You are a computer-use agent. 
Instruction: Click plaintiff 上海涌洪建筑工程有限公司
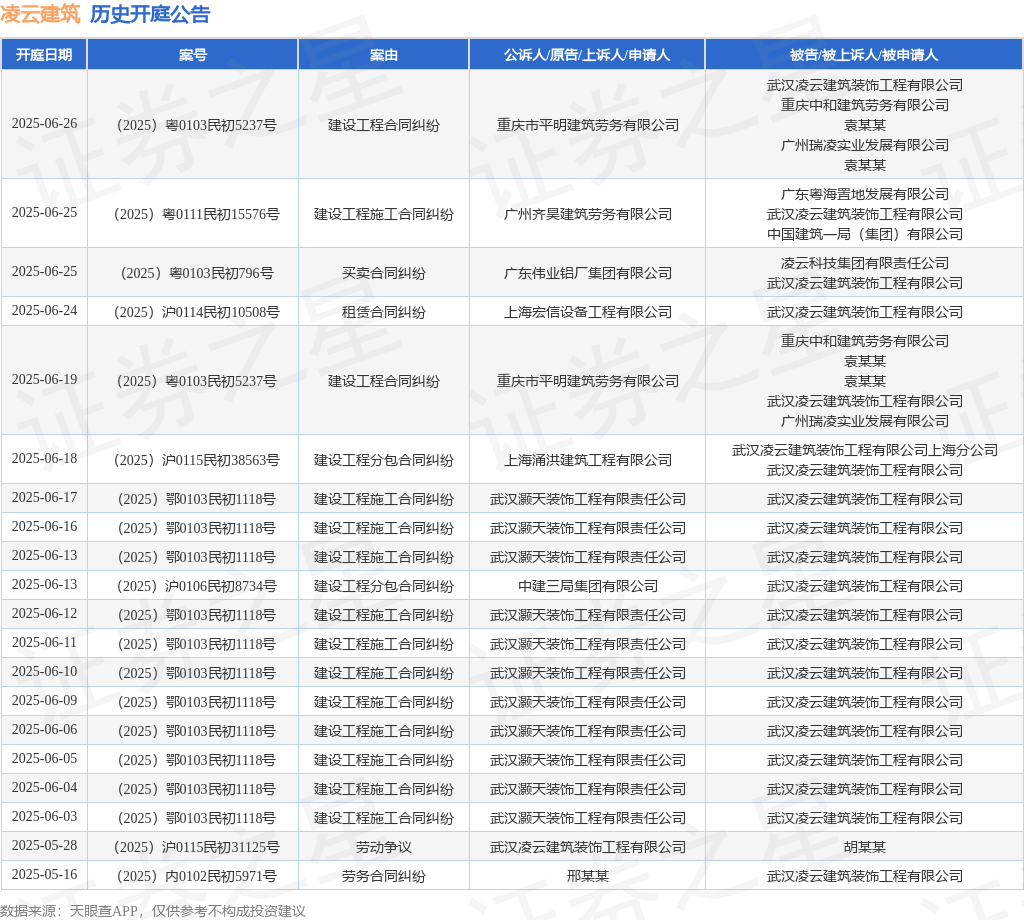[588, 460]
